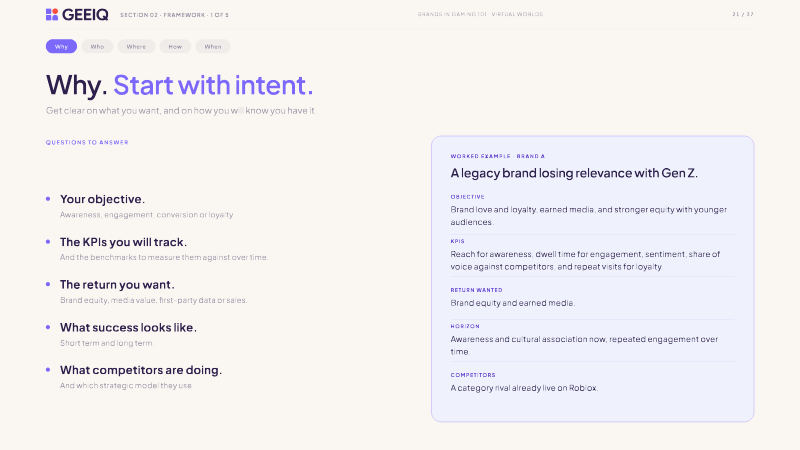Screen dimensions: 800x450
Task: Click the legacy brand losing relevance headline
Action: coord(574,173)
